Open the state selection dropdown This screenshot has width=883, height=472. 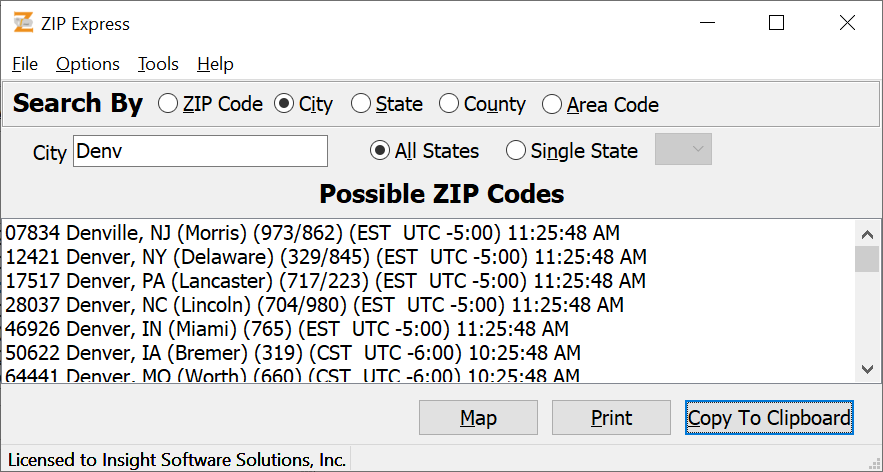(x=684, y=150)
